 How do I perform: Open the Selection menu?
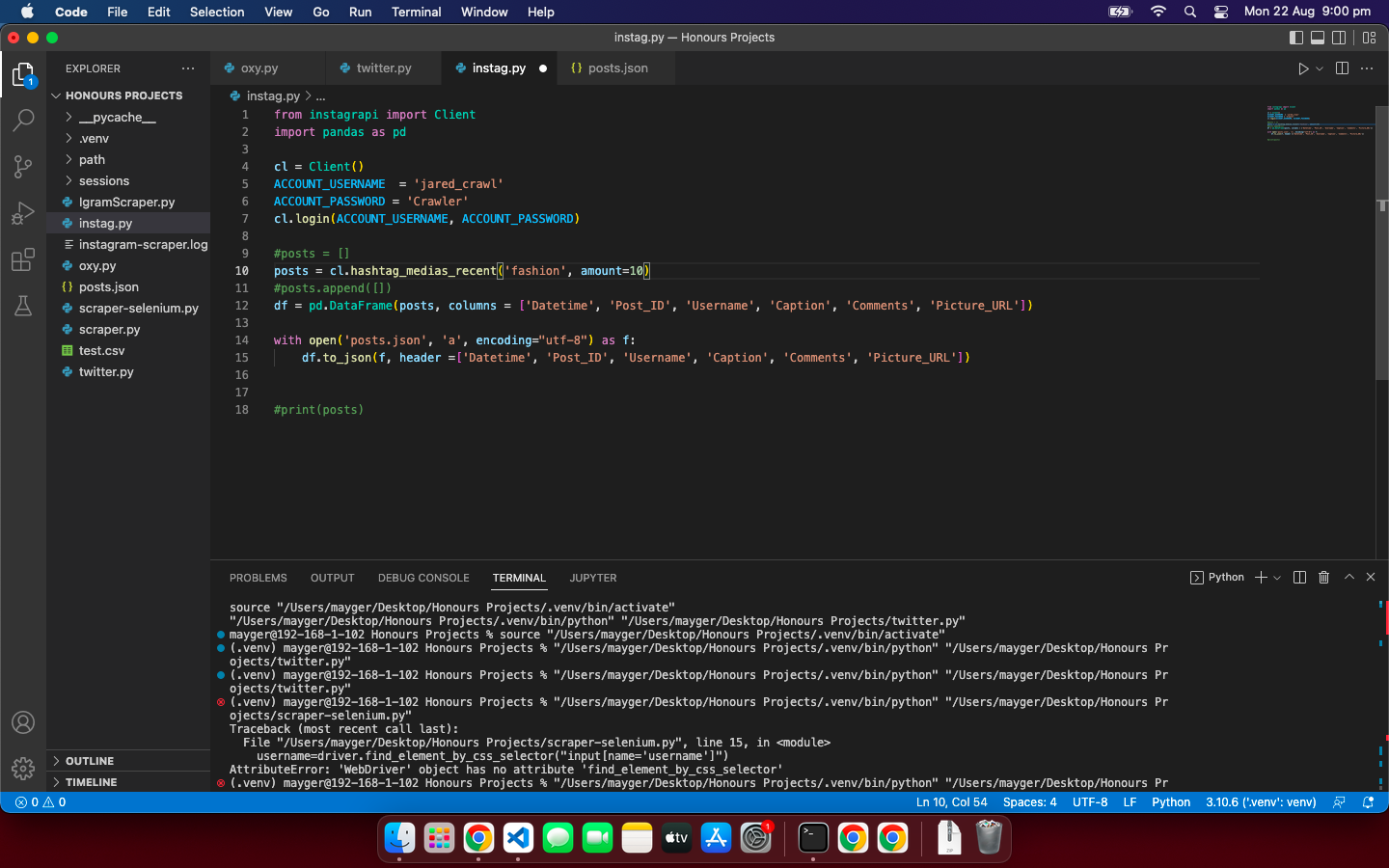coord(217,12)
